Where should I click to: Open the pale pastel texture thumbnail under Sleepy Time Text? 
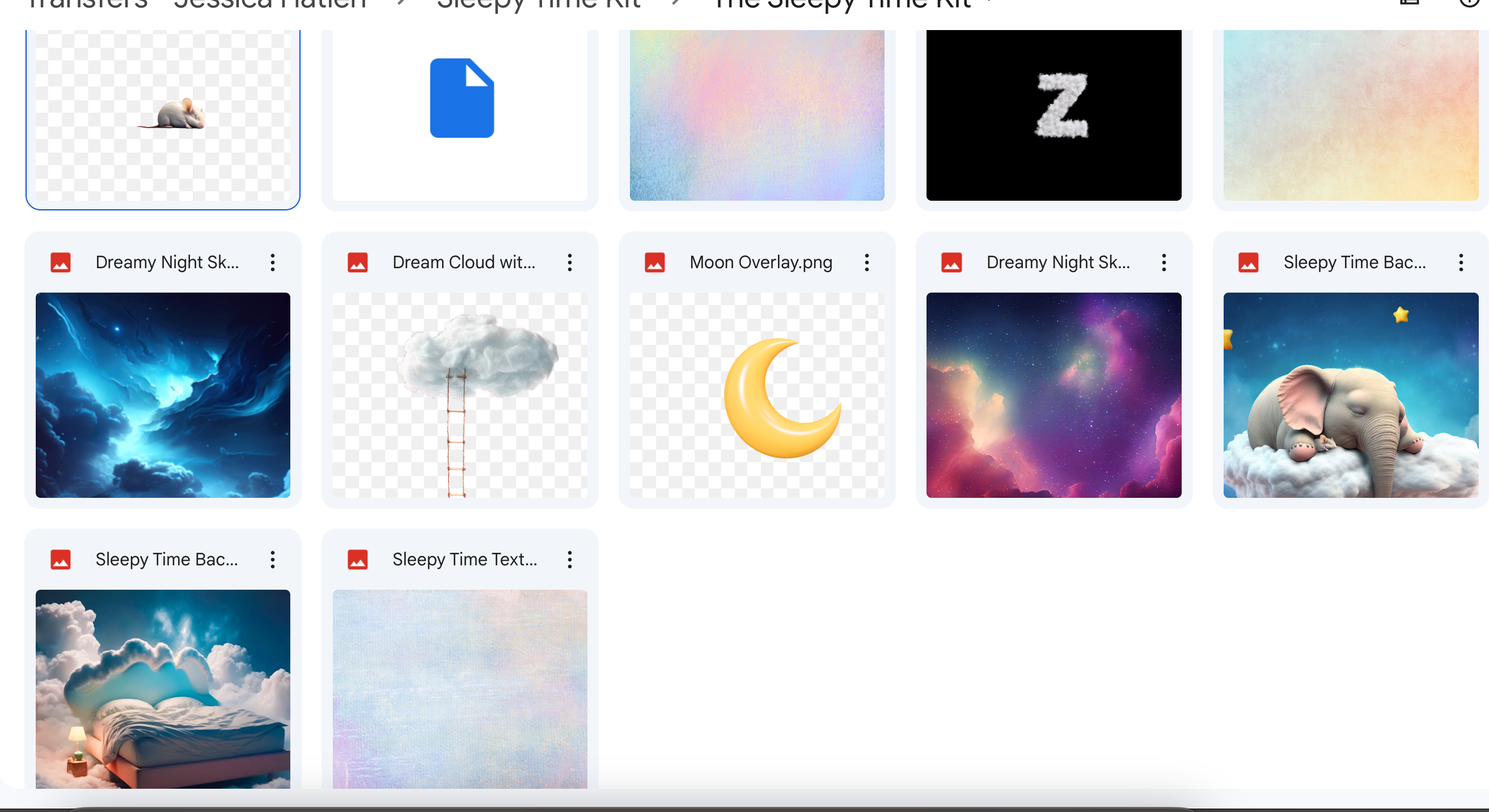(460, 689)
